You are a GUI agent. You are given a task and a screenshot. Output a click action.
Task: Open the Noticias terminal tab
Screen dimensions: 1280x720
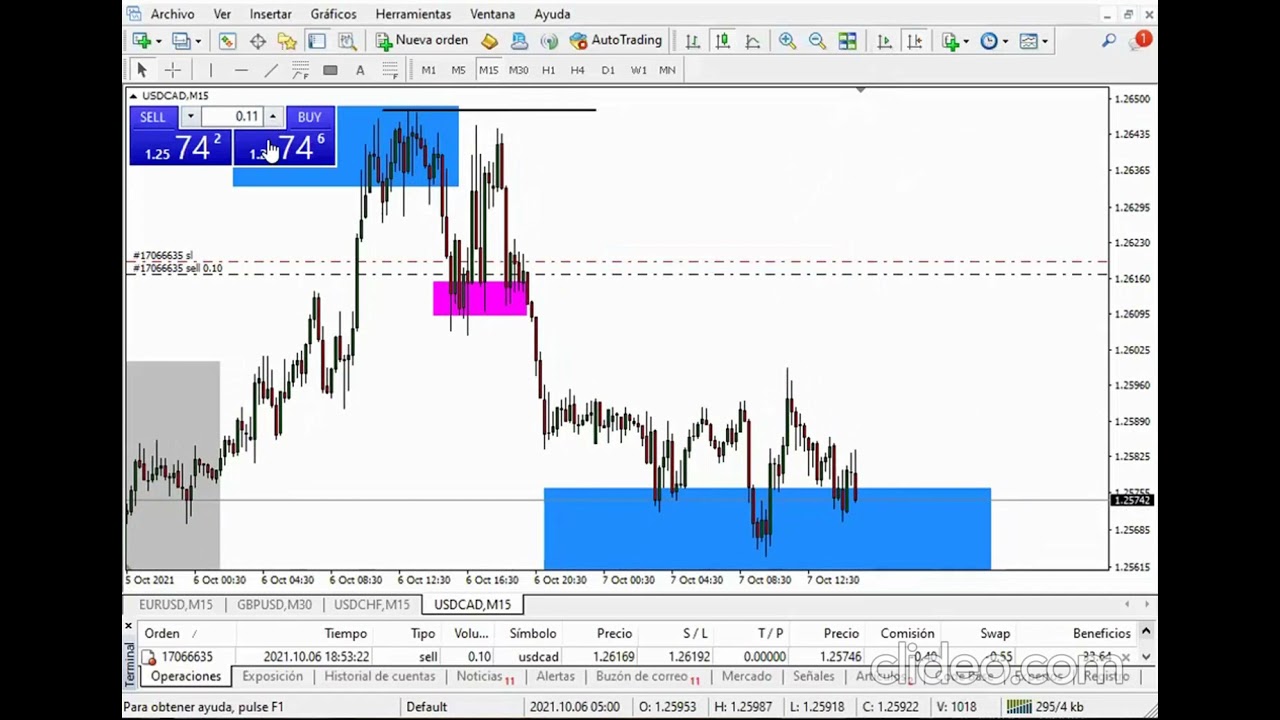click(484, 676)
